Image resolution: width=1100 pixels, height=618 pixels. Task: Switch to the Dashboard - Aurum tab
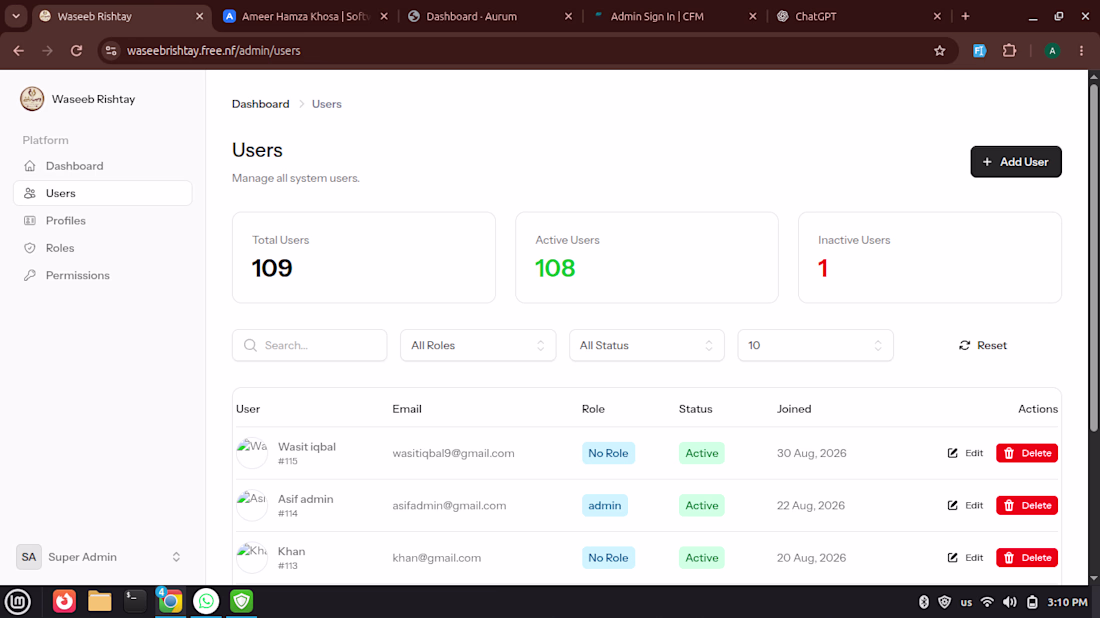click(490, 16)
